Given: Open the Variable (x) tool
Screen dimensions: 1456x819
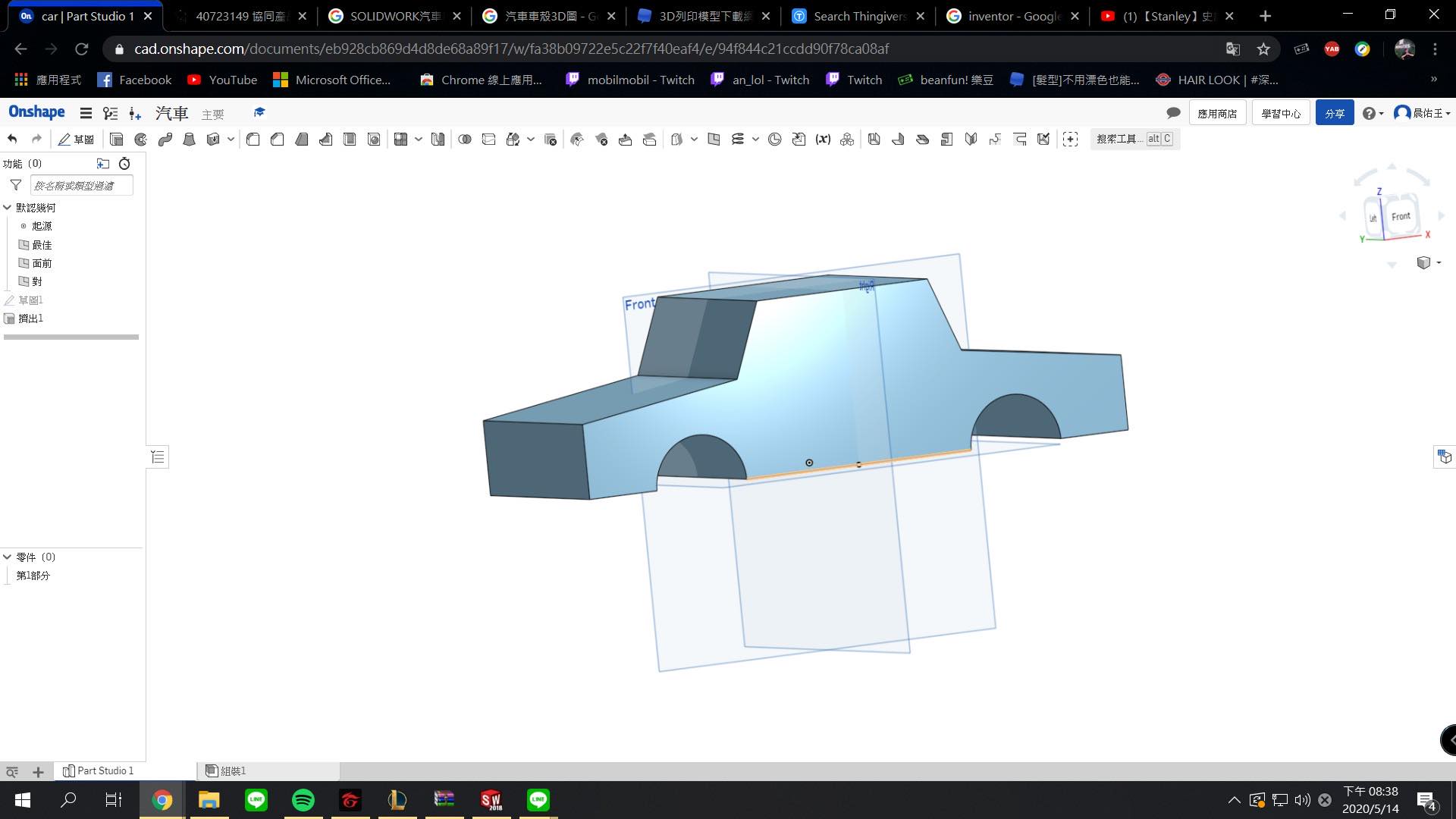Looking at the screenshot, I should click(x=823, y=139).
